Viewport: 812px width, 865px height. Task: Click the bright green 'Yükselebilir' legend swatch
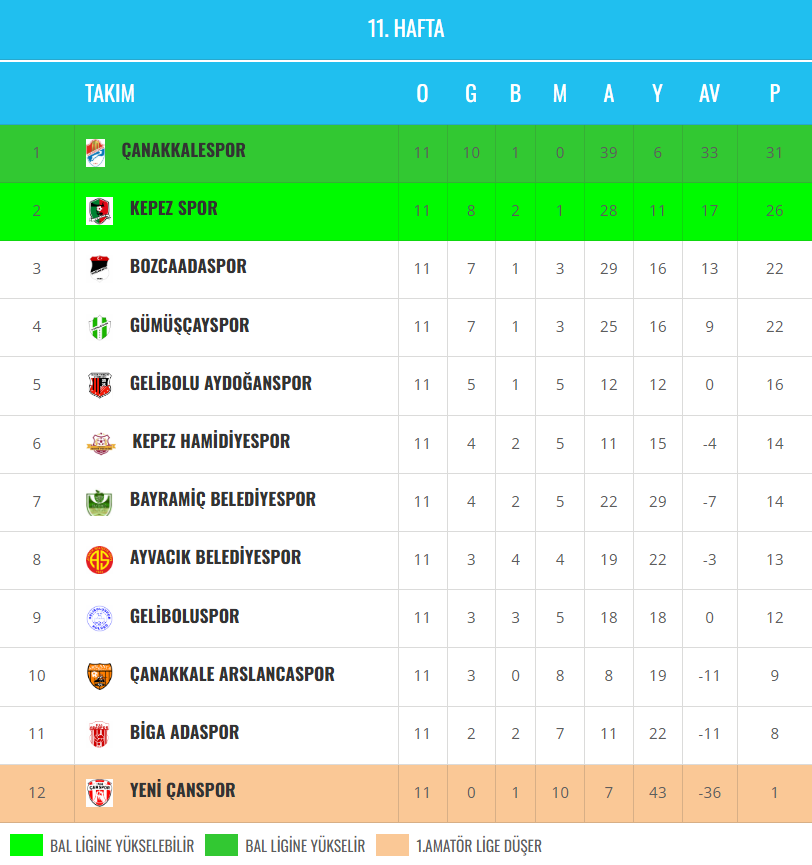(26, 845)
